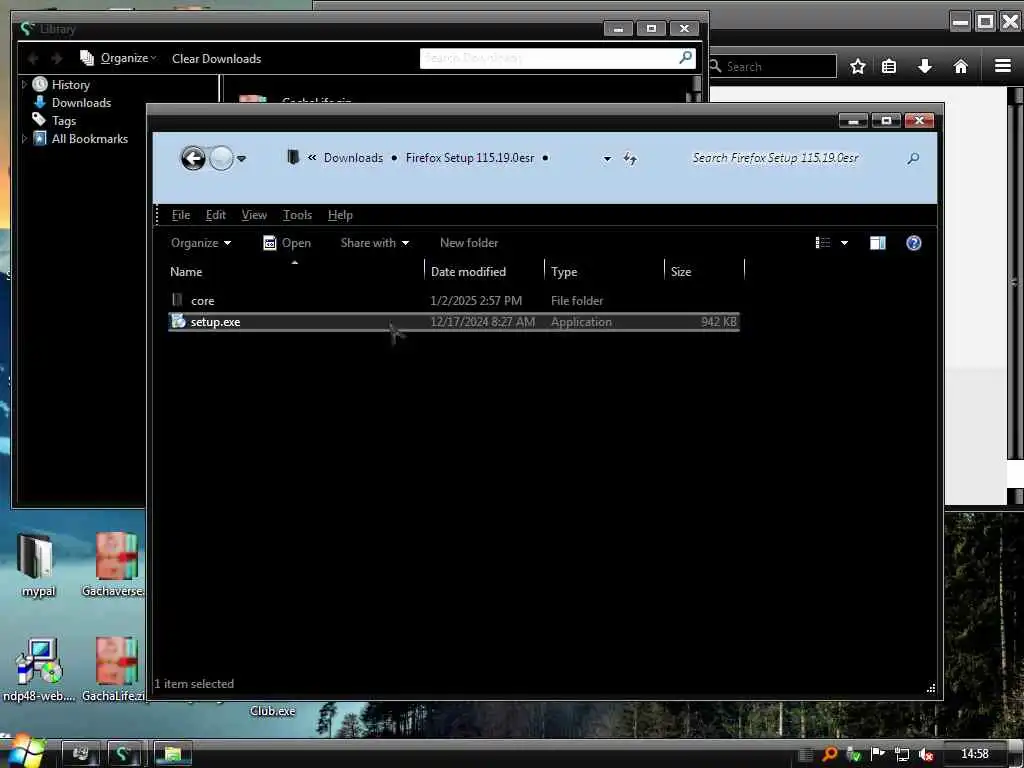This screenshot has width=1024, height=768.
Task: Open Explorer help question mark
Action: coord(914,243)
